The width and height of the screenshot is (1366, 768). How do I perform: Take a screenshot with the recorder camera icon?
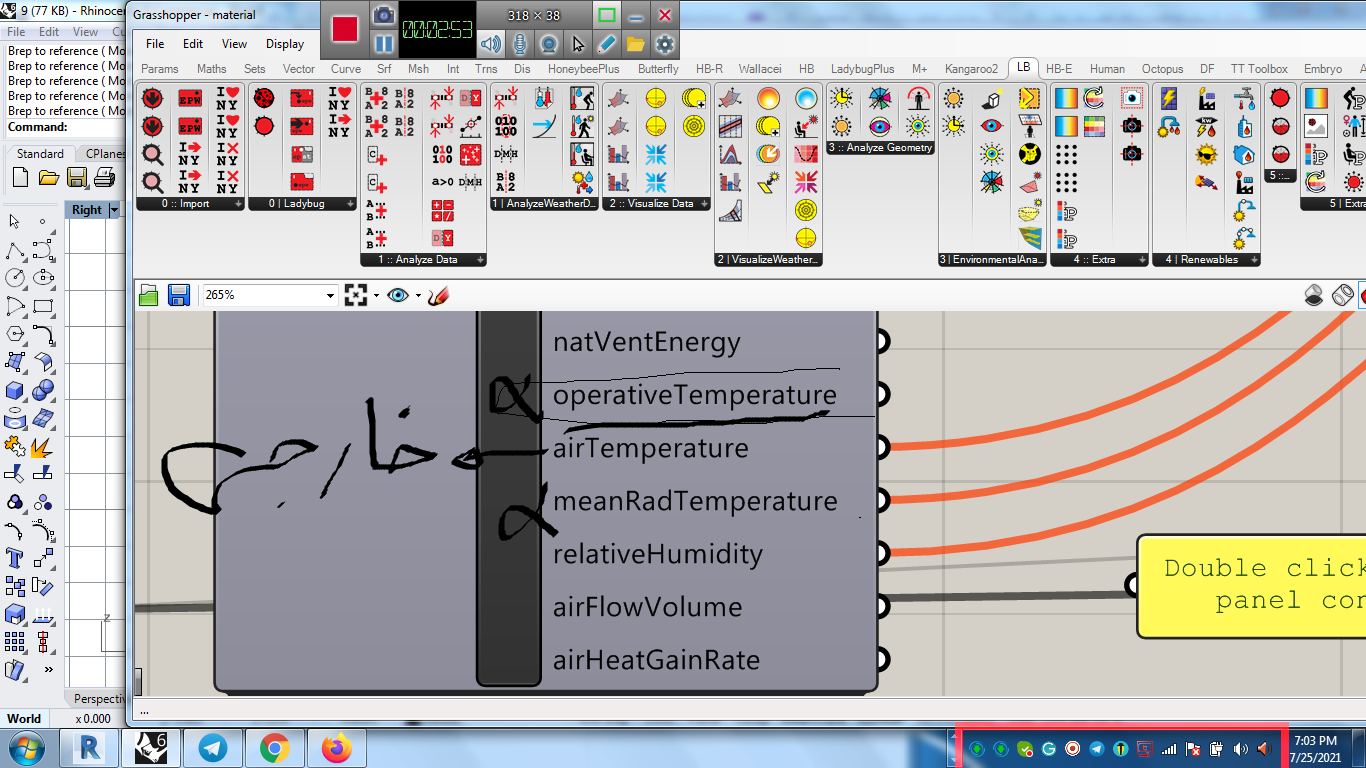[x=383, y=15]
